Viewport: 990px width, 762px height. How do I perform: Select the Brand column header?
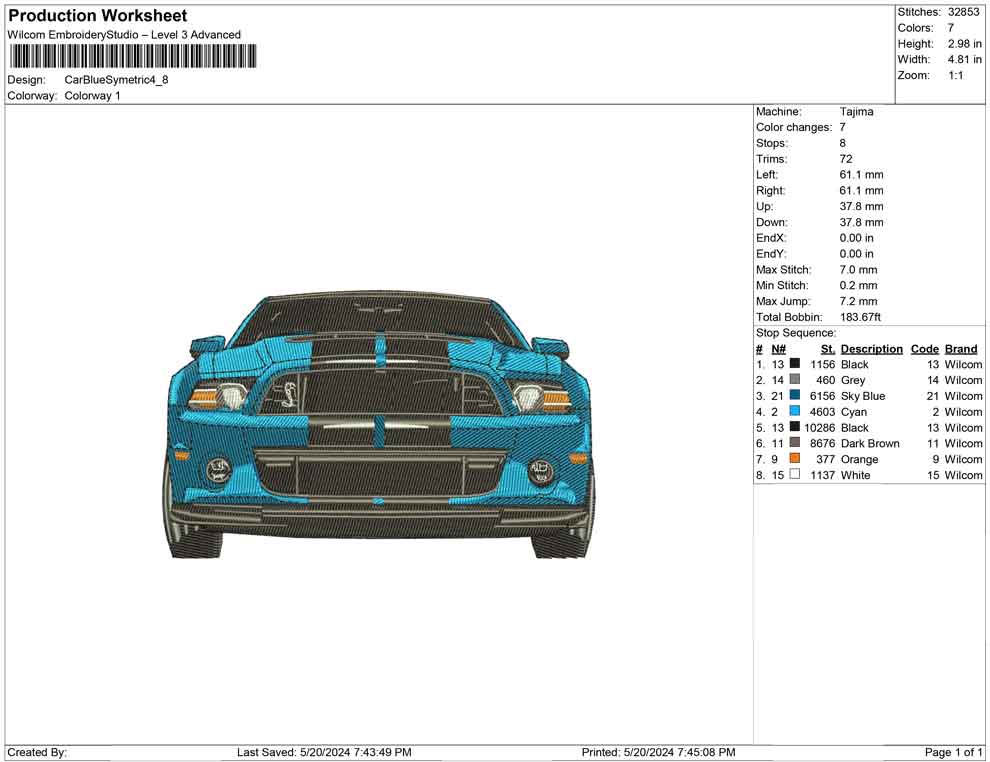tap(960, 348)
